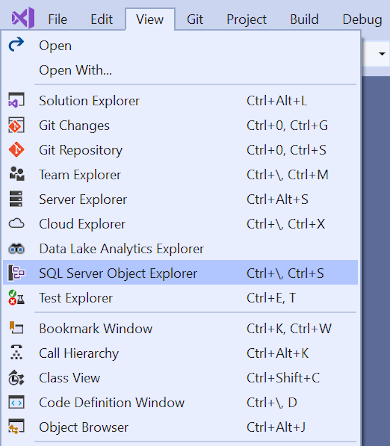
Task: Close the open View menu tab
Action: point(150,19)
